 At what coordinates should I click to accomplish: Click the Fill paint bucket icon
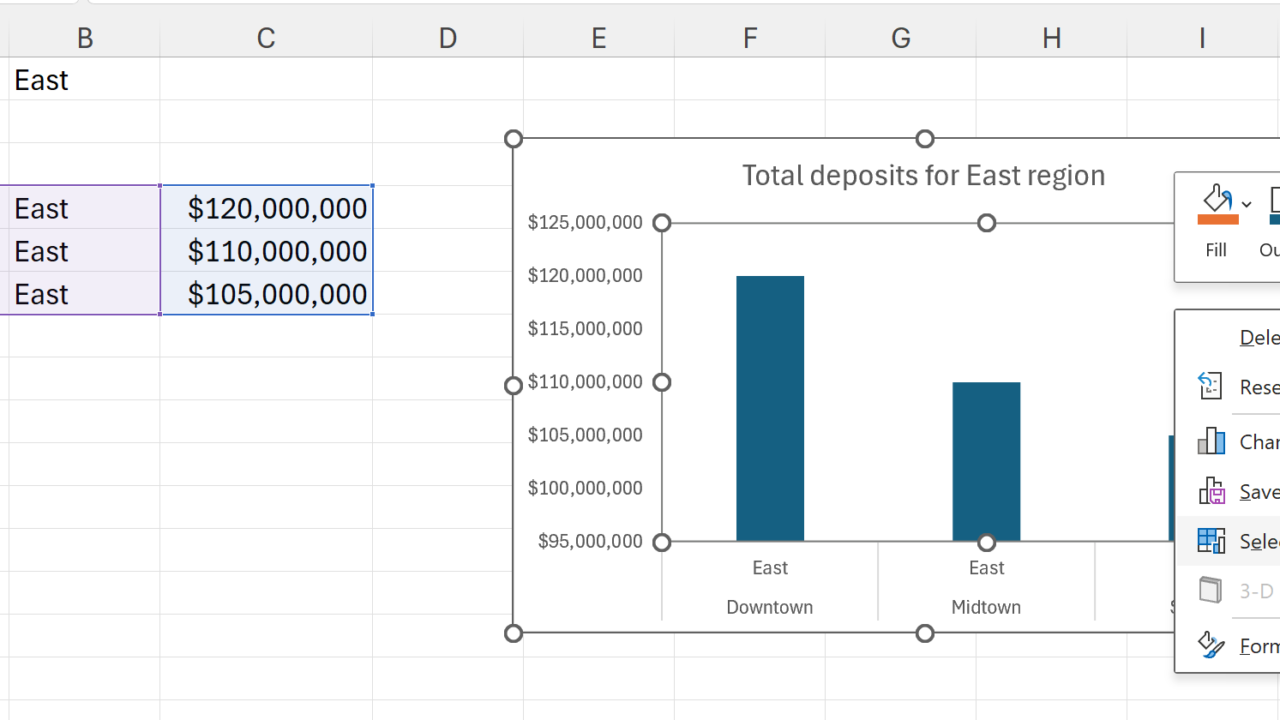pos(1216,198)
